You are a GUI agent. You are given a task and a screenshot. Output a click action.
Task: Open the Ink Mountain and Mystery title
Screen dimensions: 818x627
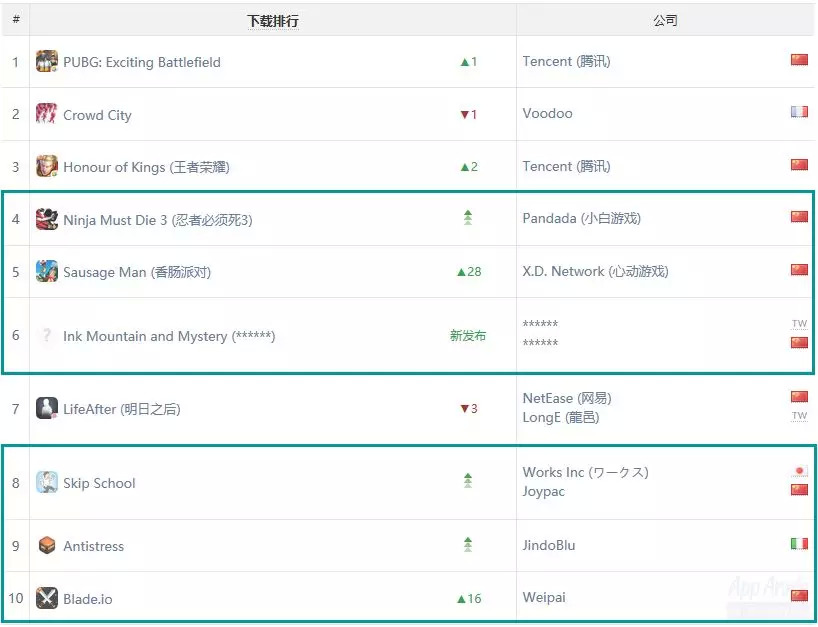click(x=169, y=336)
